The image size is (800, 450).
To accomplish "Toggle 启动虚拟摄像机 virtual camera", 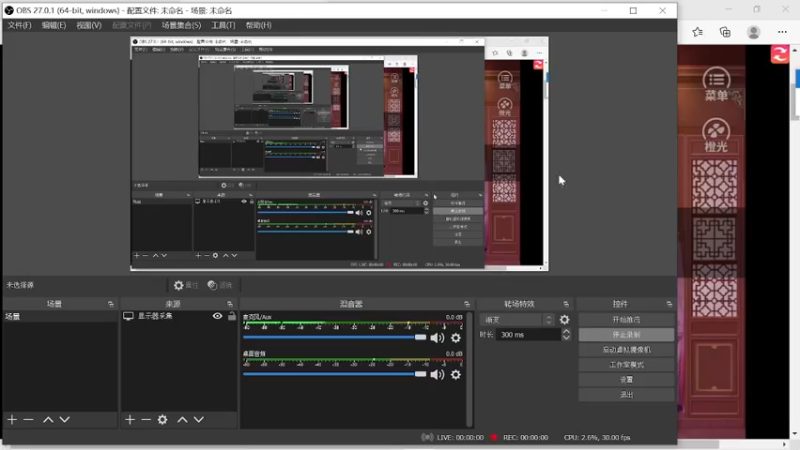I will (x=626, y=350).
